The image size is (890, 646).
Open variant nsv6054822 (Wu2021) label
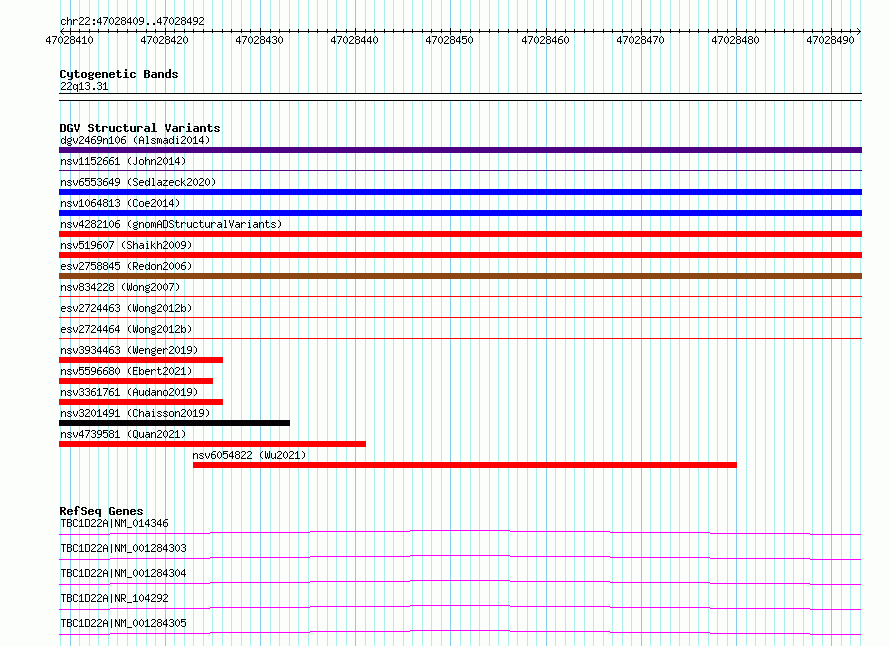(249, 455)
